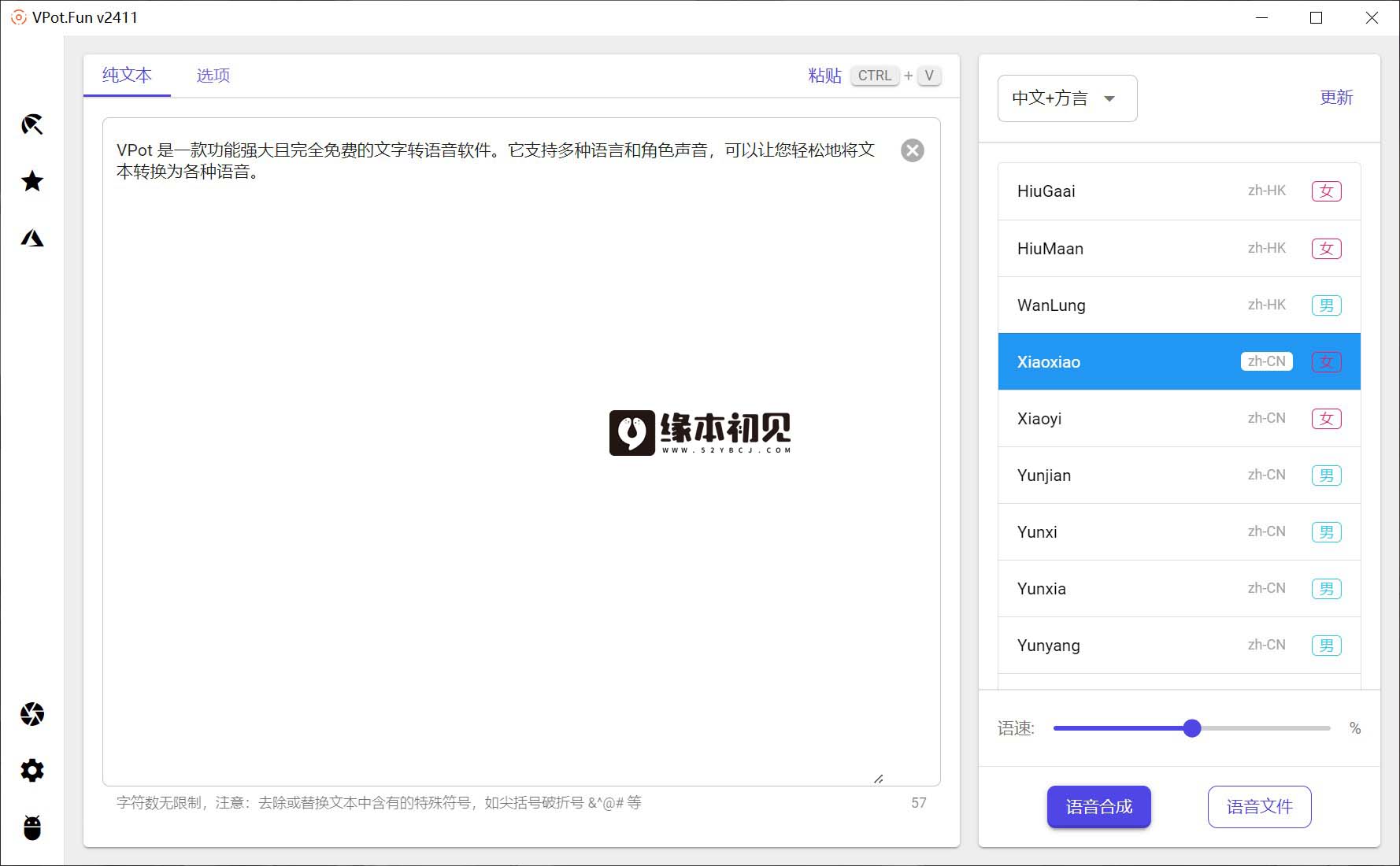Click the female tag on HiuGaai row
Screen dimensions: 1400x866
click(1327, 191)
